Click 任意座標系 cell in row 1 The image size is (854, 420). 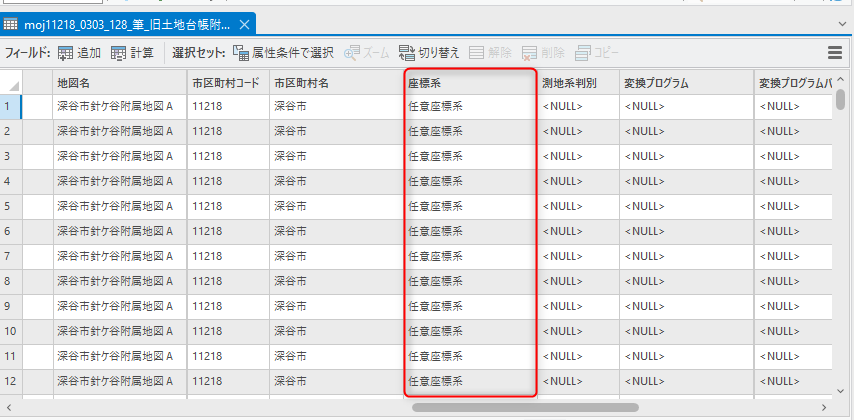[x=471, y=107]
